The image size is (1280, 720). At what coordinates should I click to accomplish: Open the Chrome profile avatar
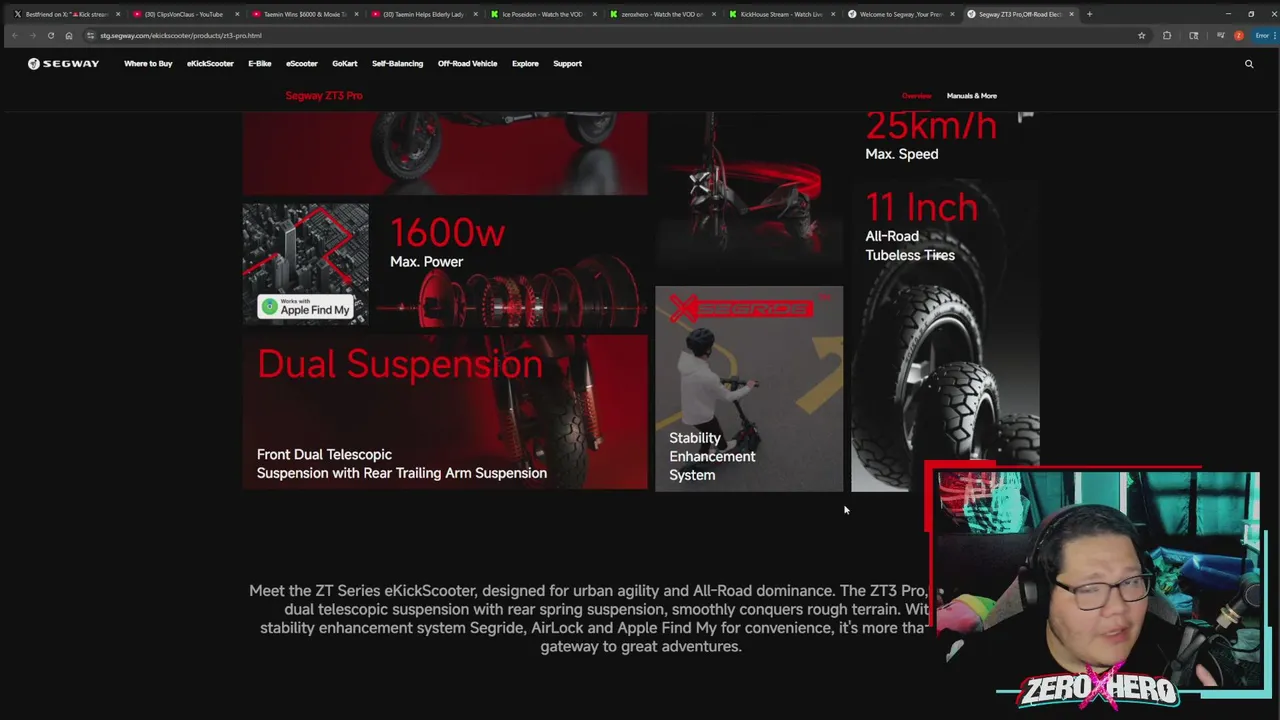1239,35
